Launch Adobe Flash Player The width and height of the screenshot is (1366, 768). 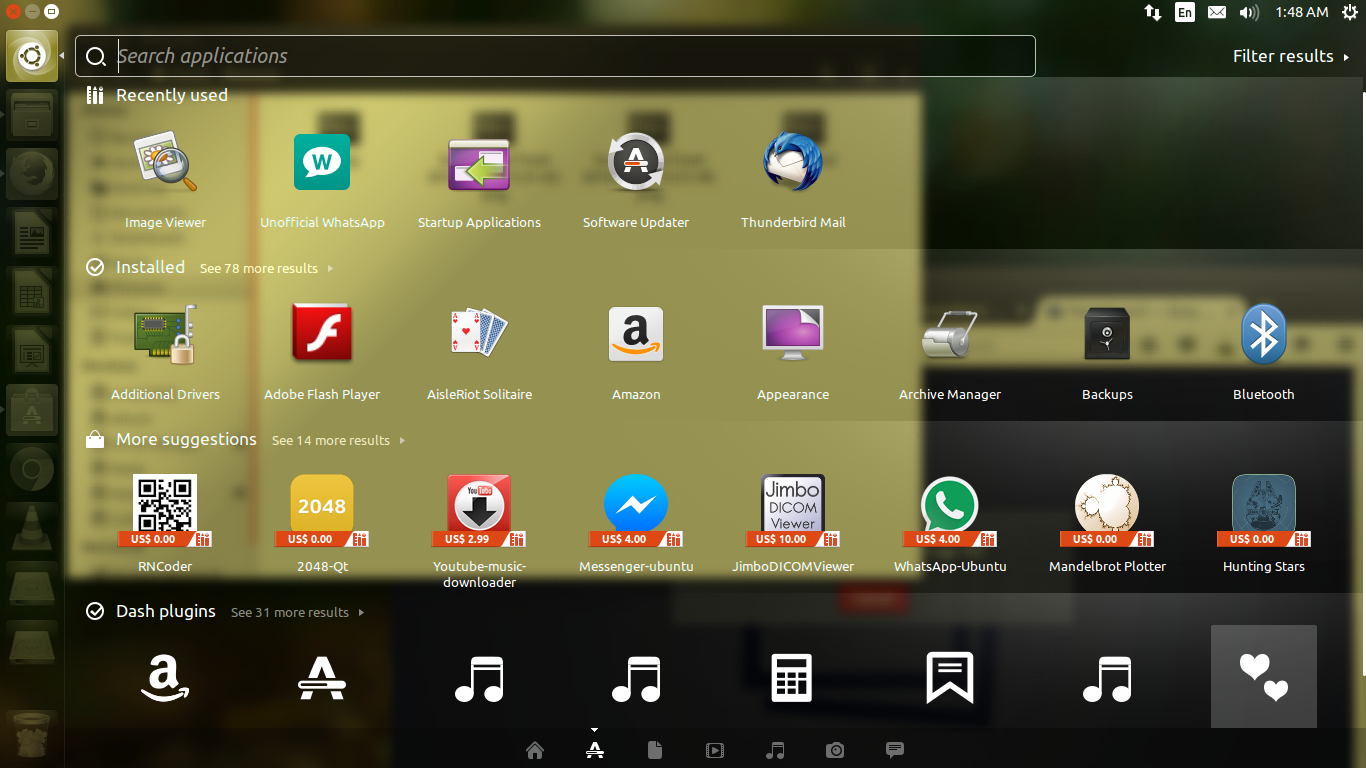[322, 352]
